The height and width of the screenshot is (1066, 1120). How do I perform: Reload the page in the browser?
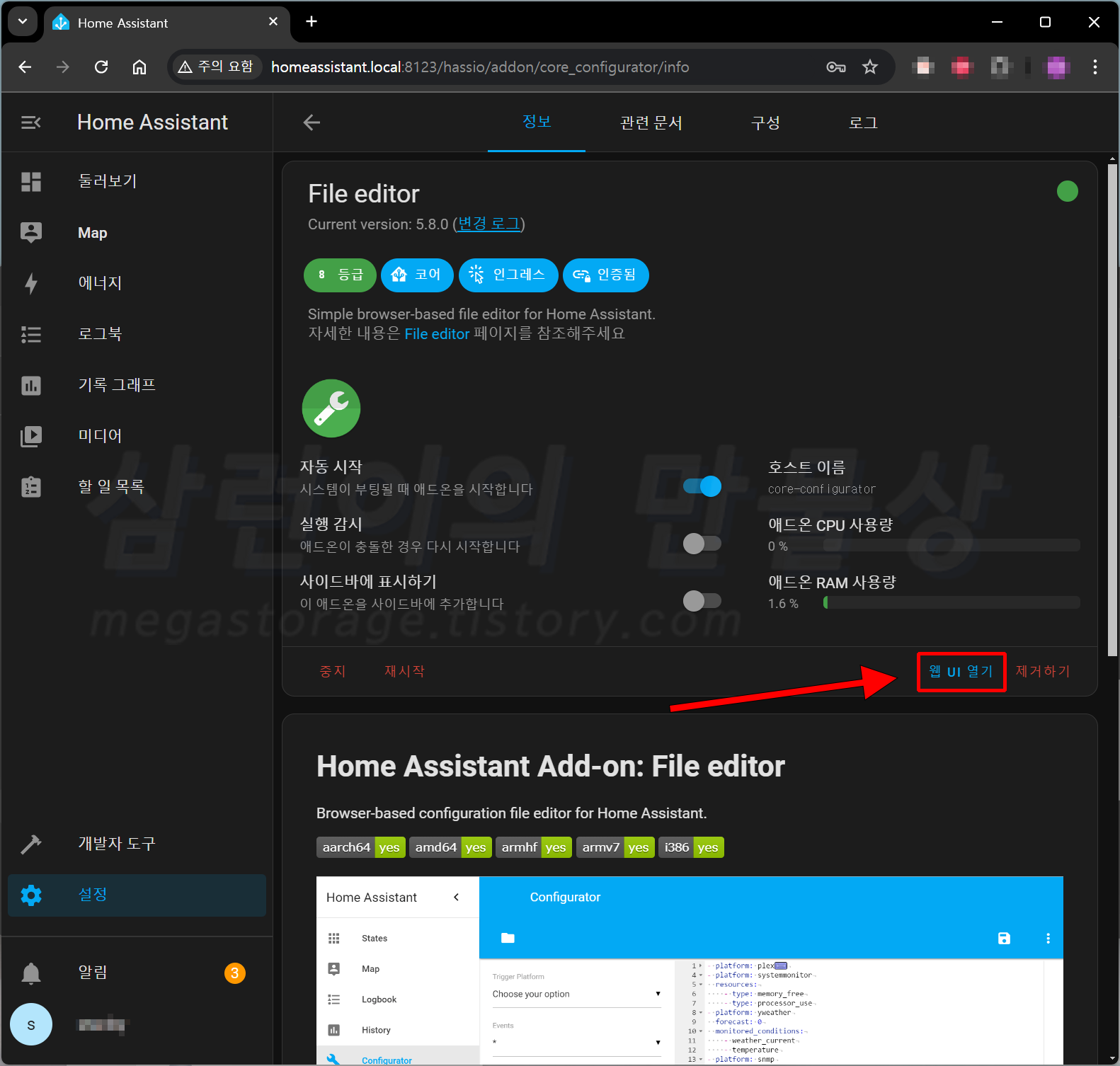[x=101, y=67]
